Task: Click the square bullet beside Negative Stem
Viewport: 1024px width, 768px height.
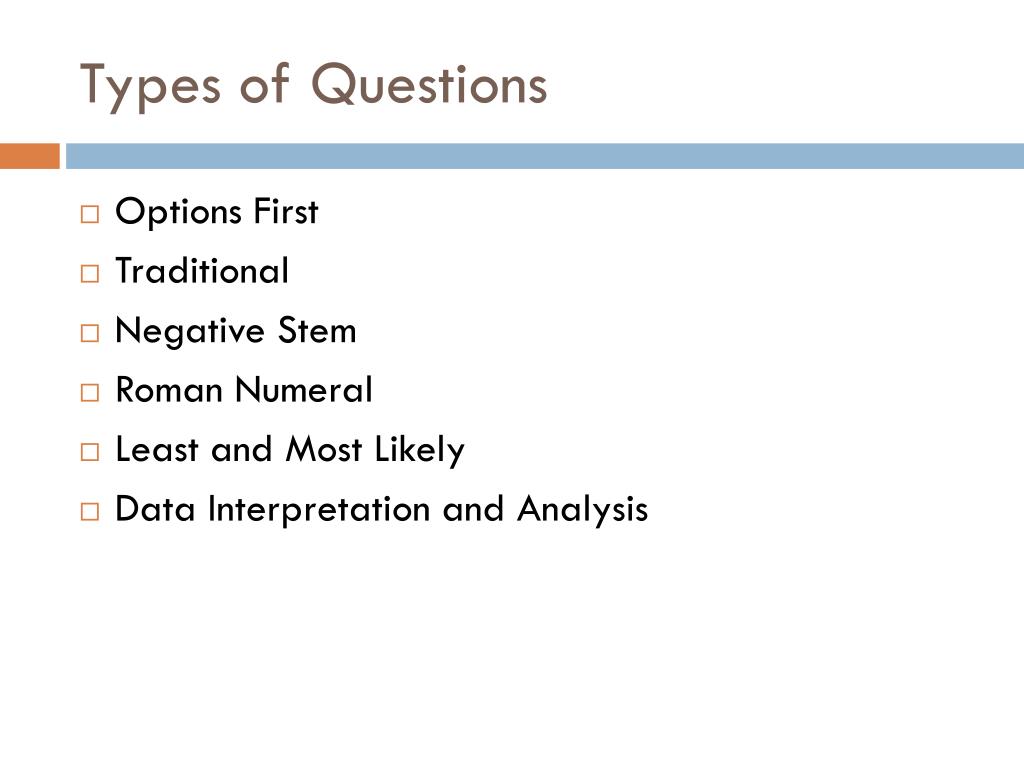Action: coord(90,333)
